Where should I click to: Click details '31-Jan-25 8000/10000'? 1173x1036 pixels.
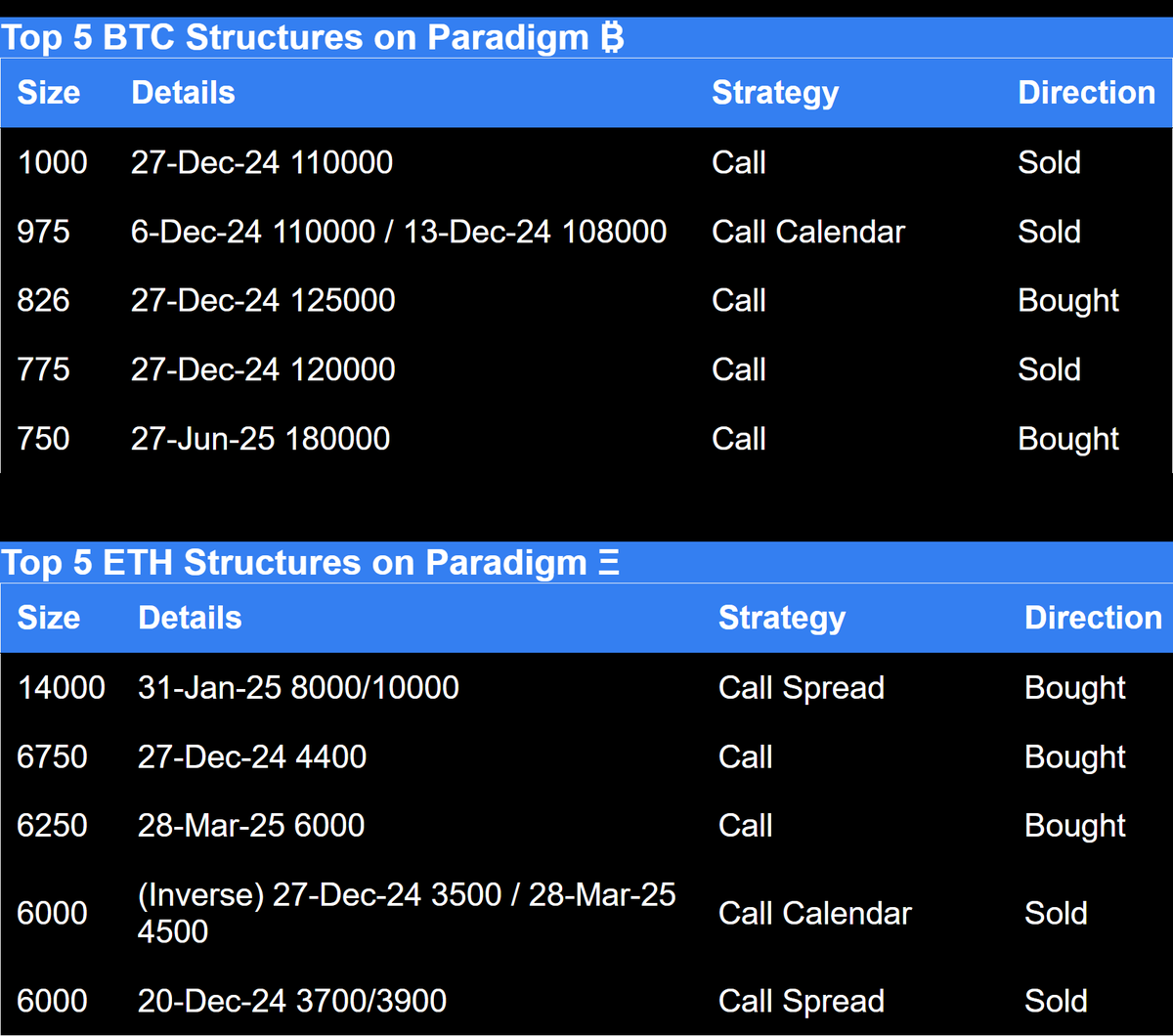coord(298,687)
